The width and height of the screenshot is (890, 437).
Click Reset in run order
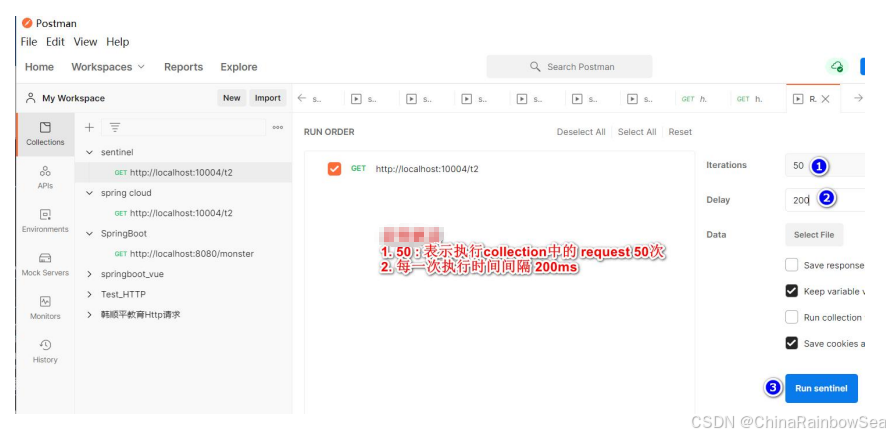pyautogui.click(x=680, y=132)
